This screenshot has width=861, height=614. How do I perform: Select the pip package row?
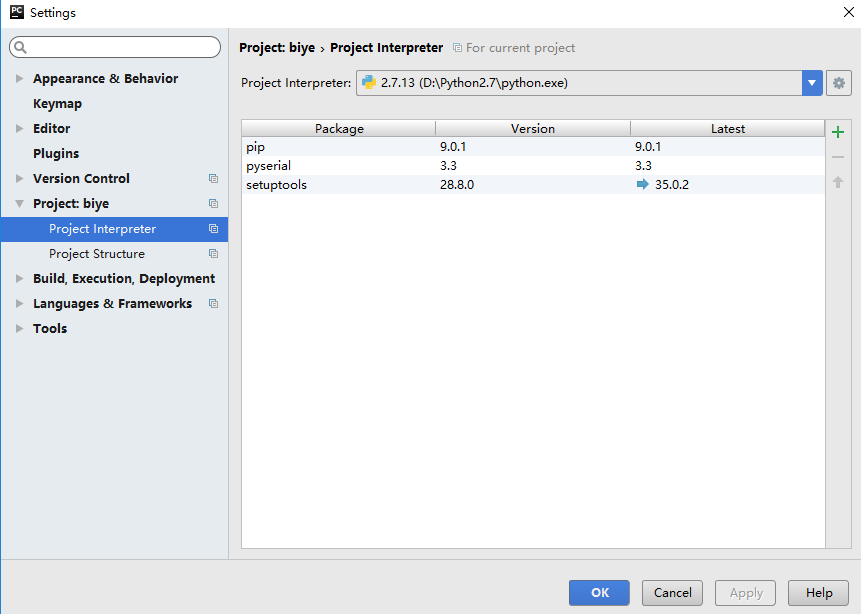tap(533, 147)
